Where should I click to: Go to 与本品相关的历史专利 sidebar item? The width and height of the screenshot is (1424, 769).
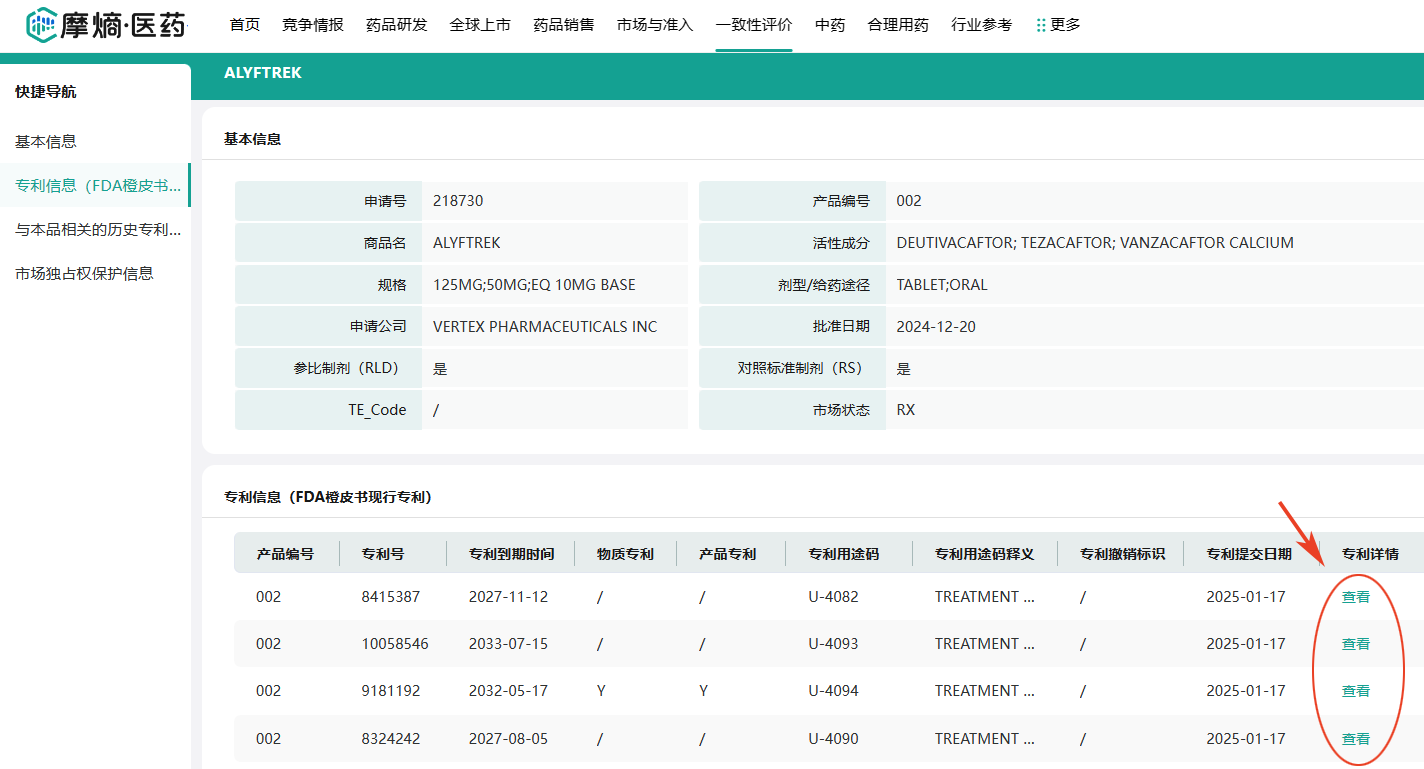pyautogui.click(x=98, y=230)
